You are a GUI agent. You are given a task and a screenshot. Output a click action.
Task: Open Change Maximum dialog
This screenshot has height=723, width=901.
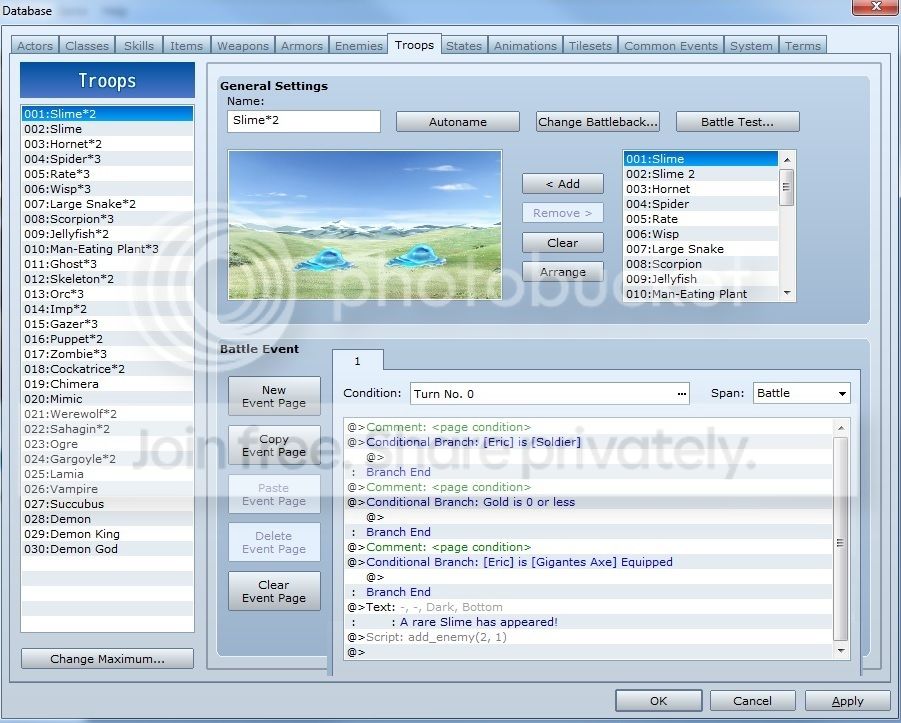point(107,659)
